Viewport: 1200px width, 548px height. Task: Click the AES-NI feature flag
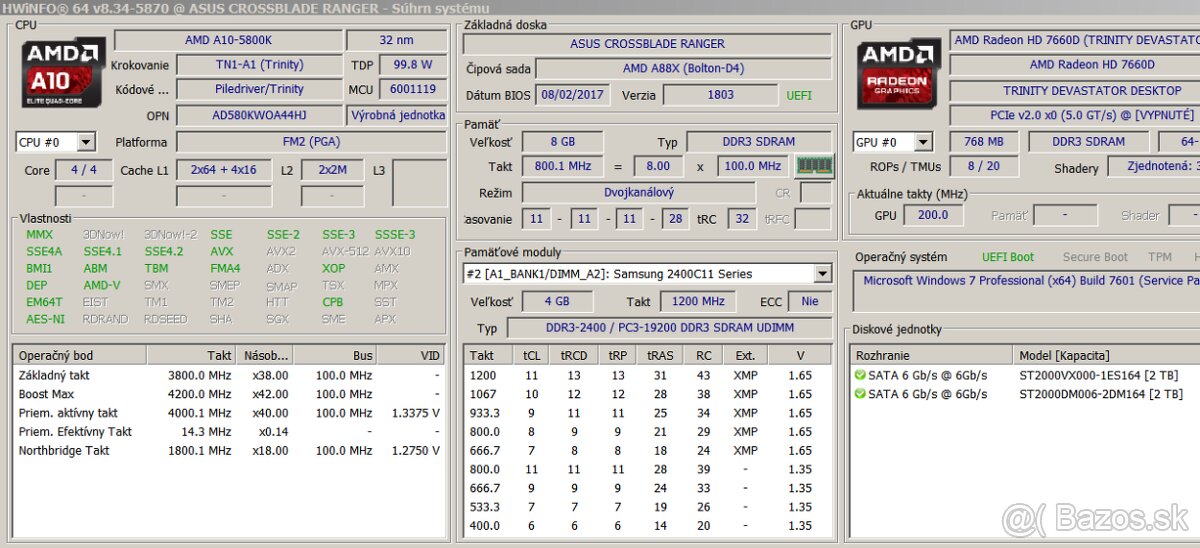click(45, 319)
